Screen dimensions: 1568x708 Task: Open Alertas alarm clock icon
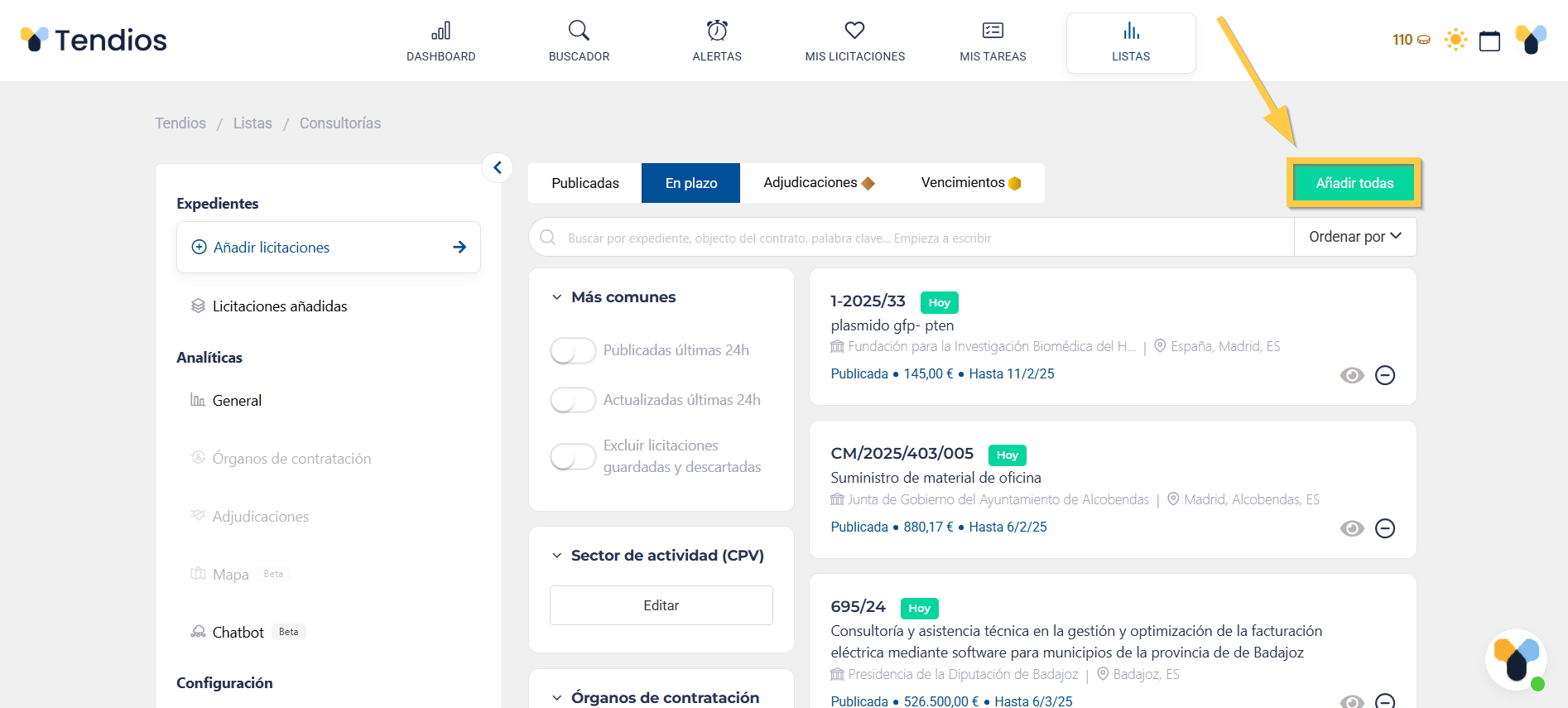[717, 31]
